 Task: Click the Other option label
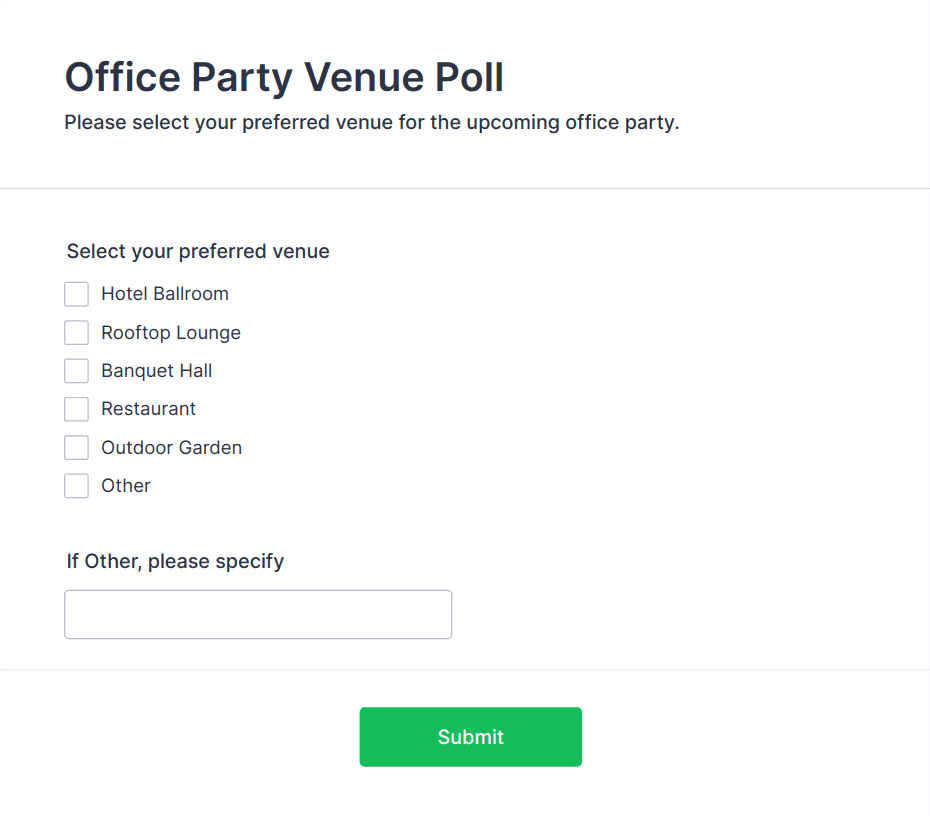click(x=126, y=485)
